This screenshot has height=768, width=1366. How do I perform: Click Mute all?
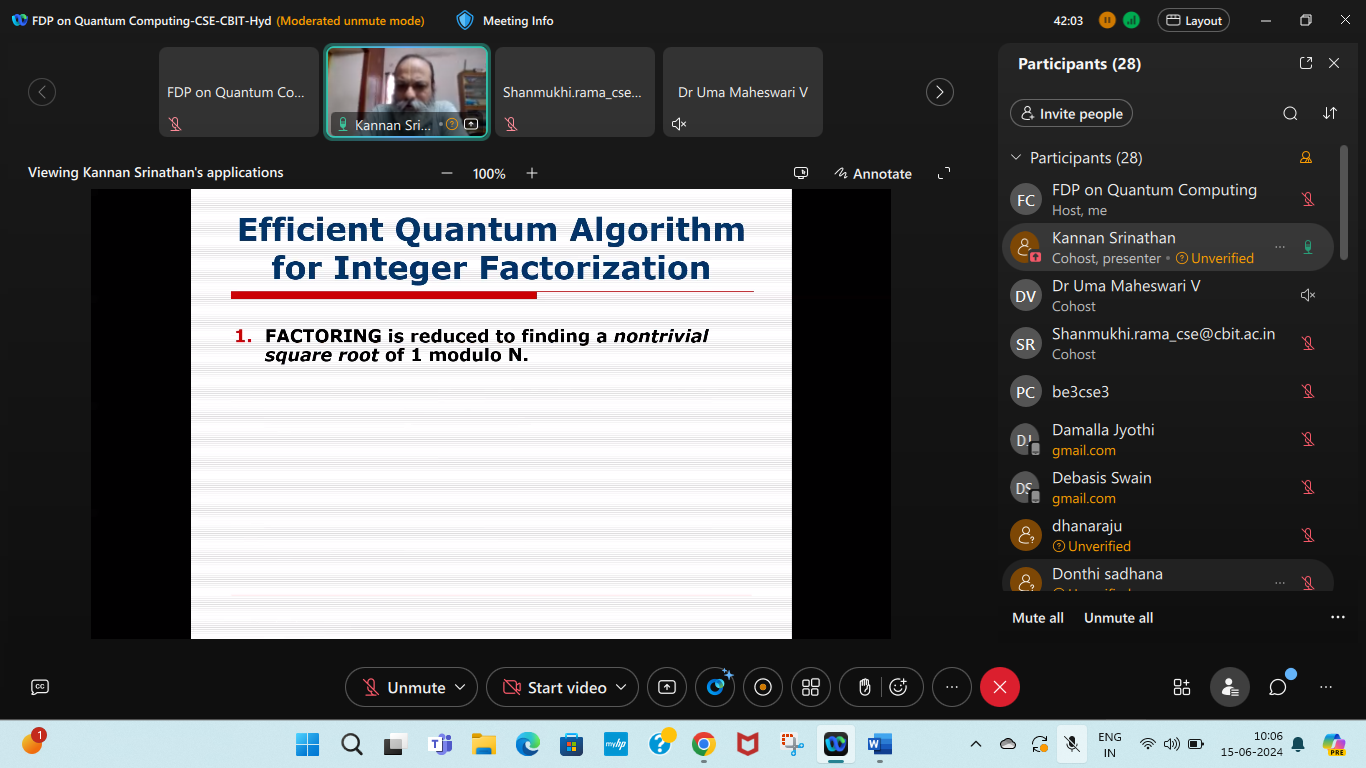pyautogui.click(x=1038, y=618)
